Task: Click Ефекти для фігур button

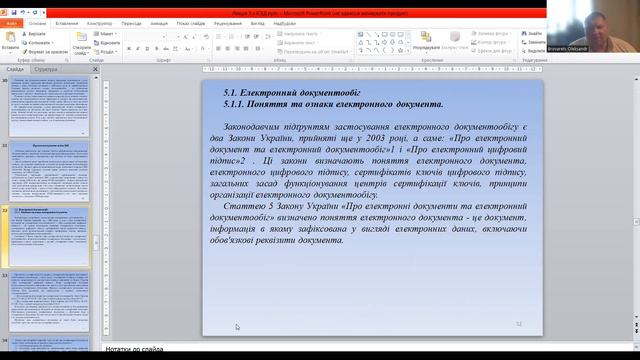Action: [492, 51]
